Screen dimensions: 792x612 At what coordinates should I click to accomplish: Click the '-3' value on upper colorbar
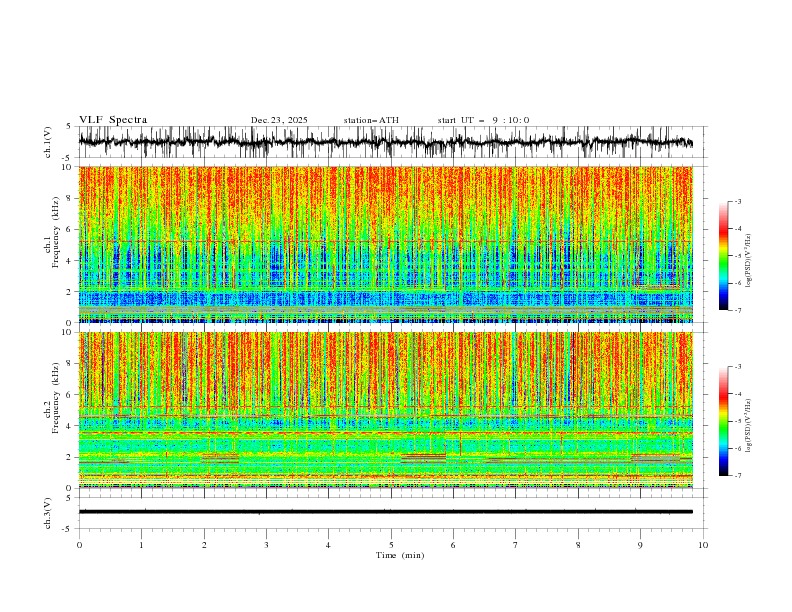coord(738,201)
